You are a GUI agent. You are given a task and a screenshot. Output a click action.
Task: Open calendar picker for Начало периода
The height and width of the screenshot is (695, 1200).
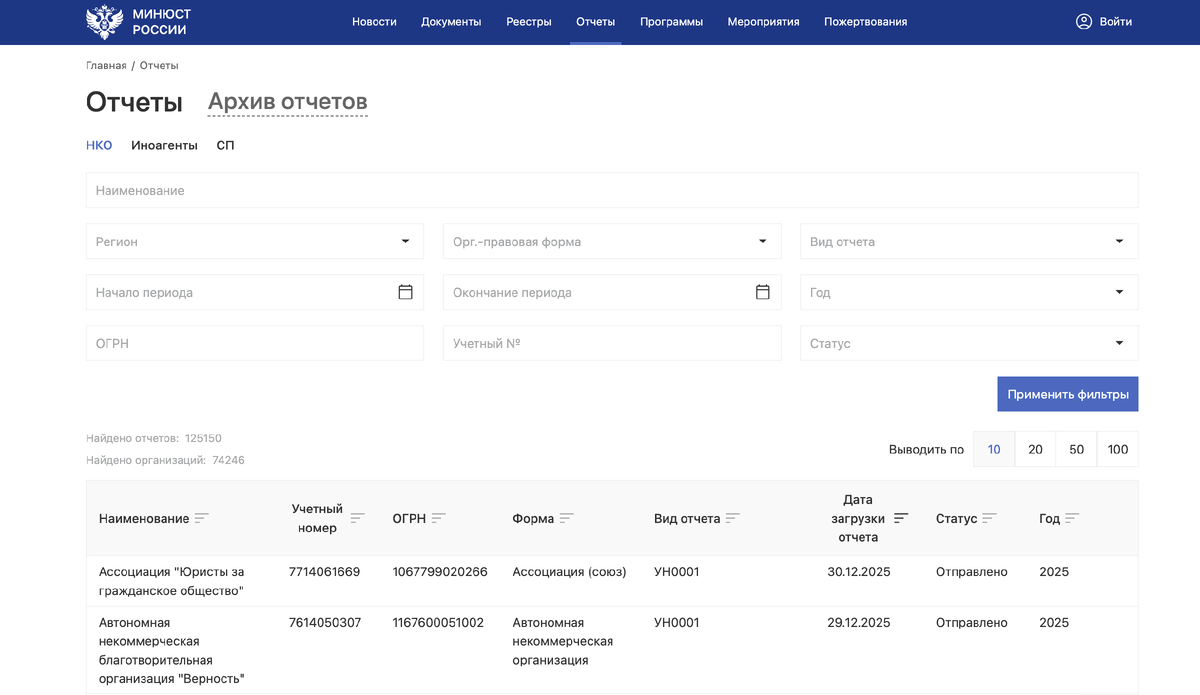pos(405,292)
